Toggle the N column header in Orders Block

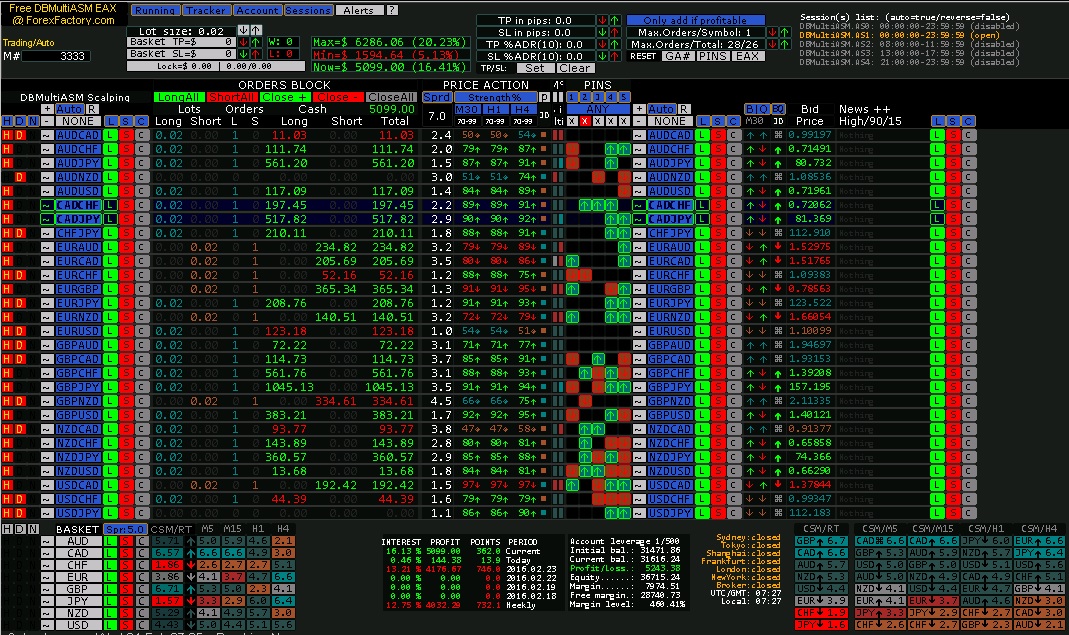tap(33, 121)
